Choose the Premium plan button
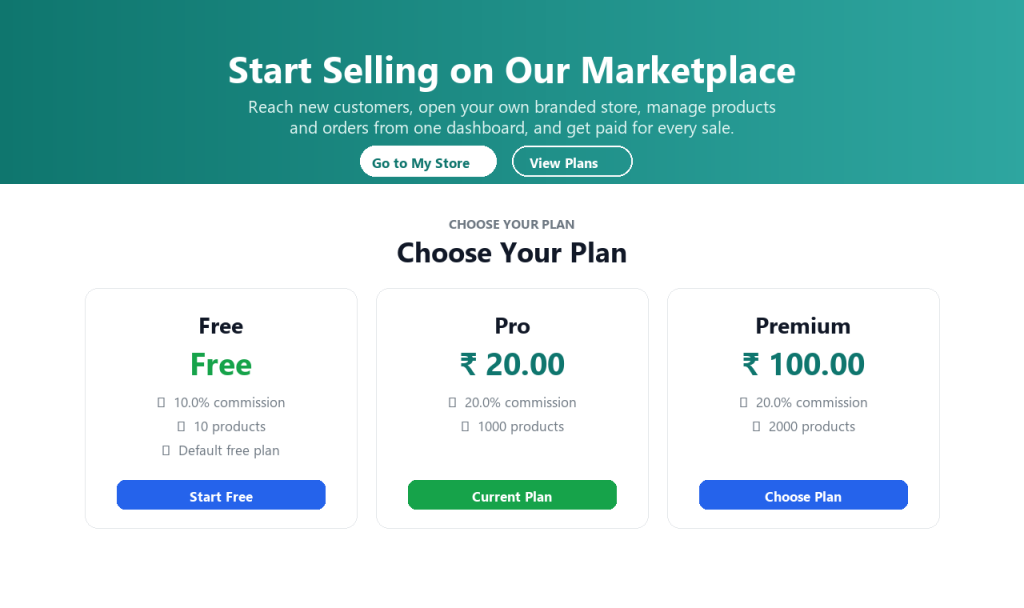Screen dimensions: 1024x608 tap(803, 495)
